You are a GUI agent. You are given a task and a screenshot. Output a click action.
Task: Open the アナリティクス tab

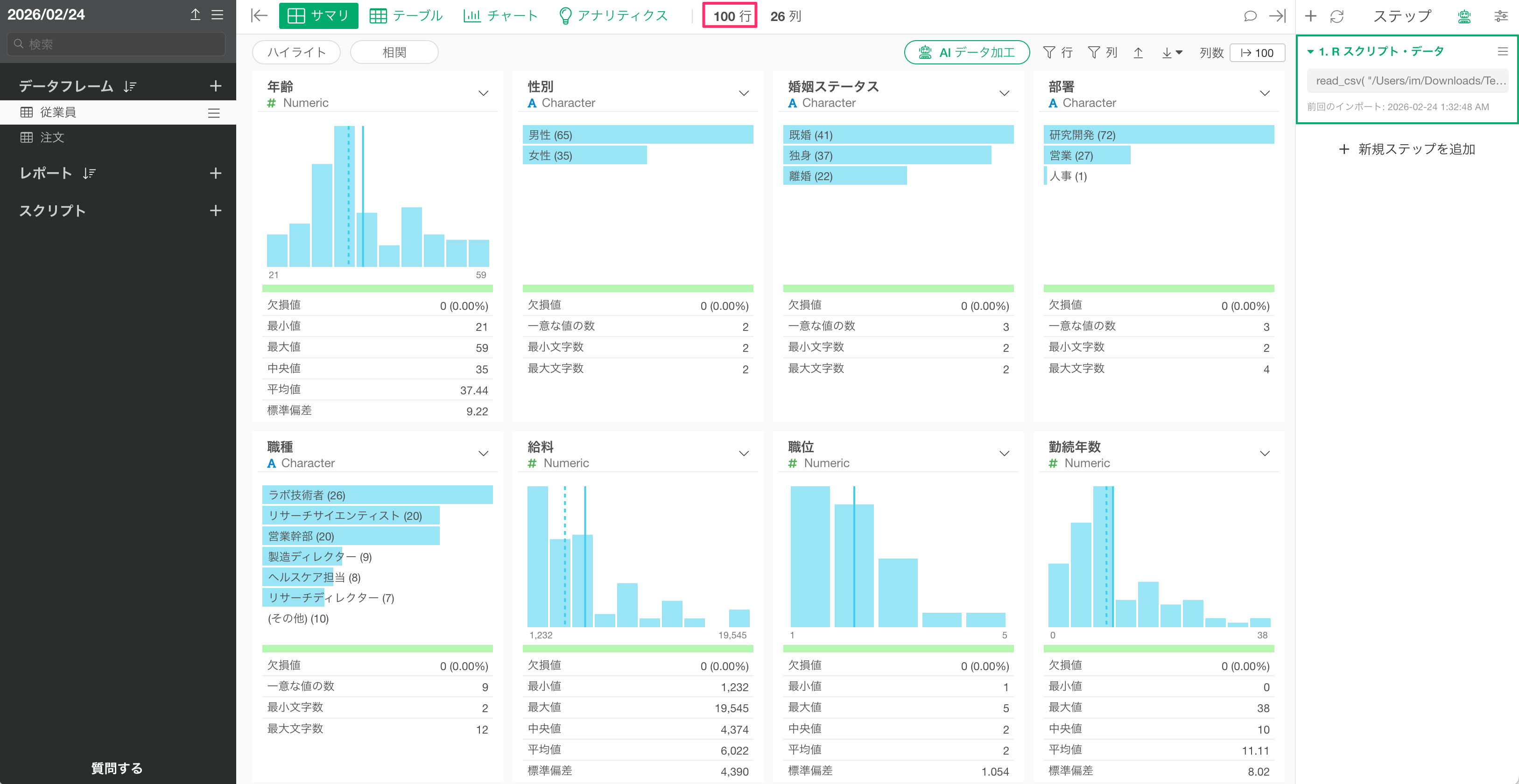(613, 16)
